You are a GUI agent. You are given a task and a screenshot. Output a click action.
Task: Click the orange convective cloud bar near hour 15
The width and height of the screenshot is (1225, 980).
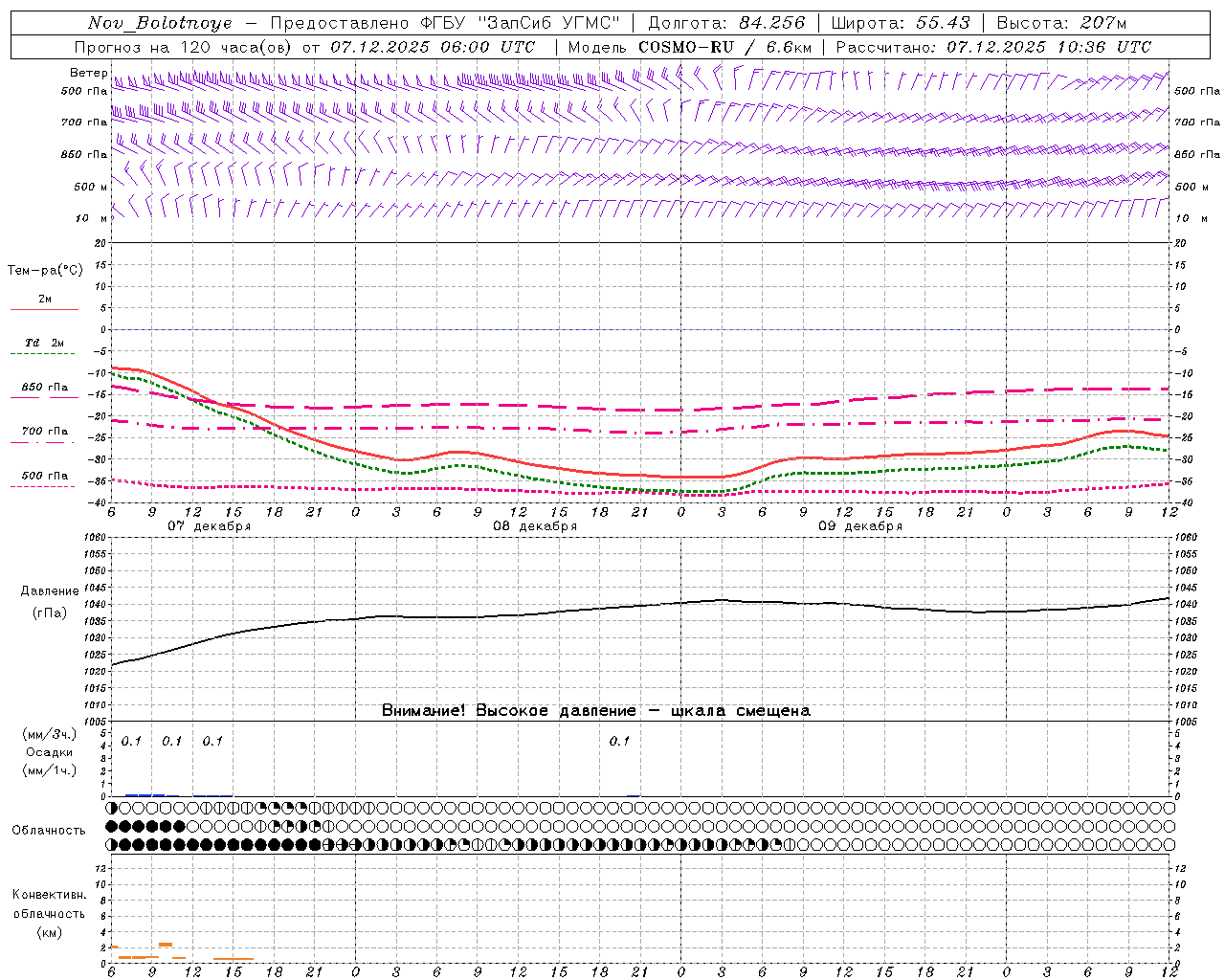click(x=234, y=958)
